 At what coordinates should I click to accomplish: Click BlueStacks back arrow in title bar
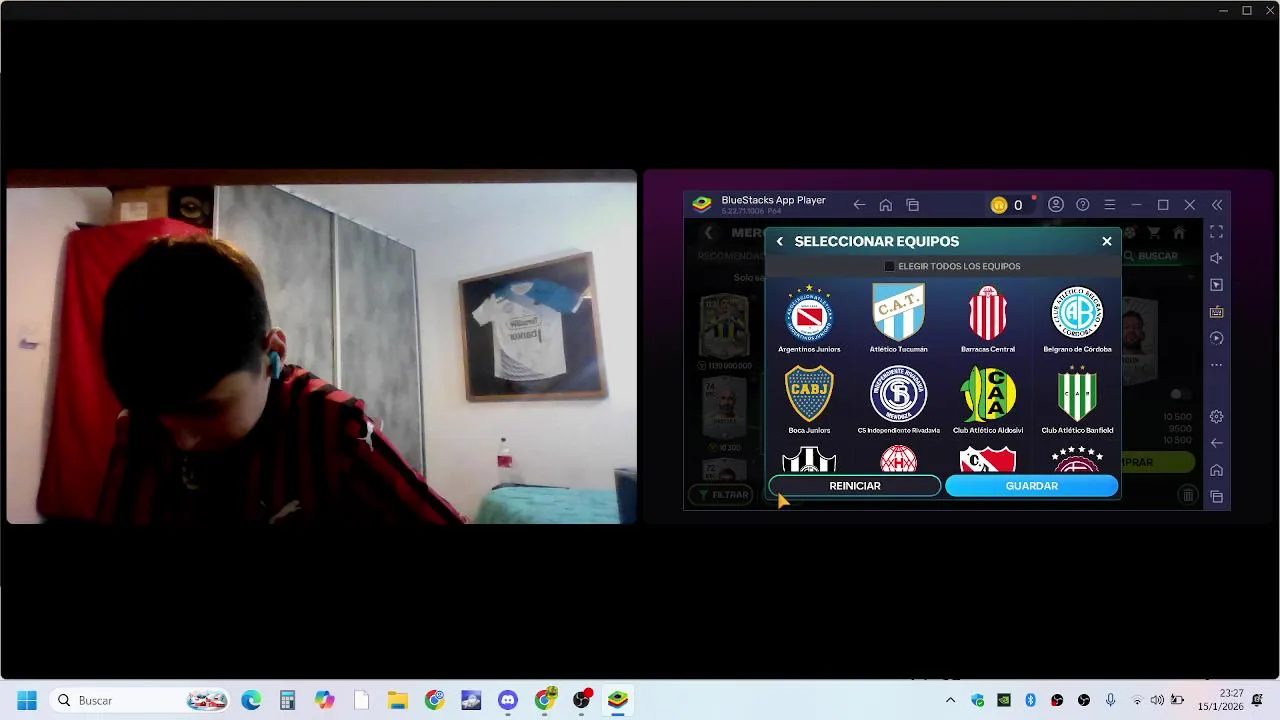pyautogui.click(x=859, y=205)
